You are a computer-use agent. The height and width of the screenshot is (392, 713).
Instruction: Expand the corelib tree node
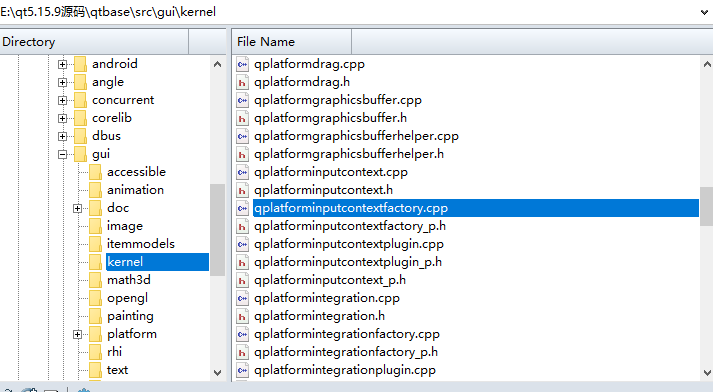[62, 119]
